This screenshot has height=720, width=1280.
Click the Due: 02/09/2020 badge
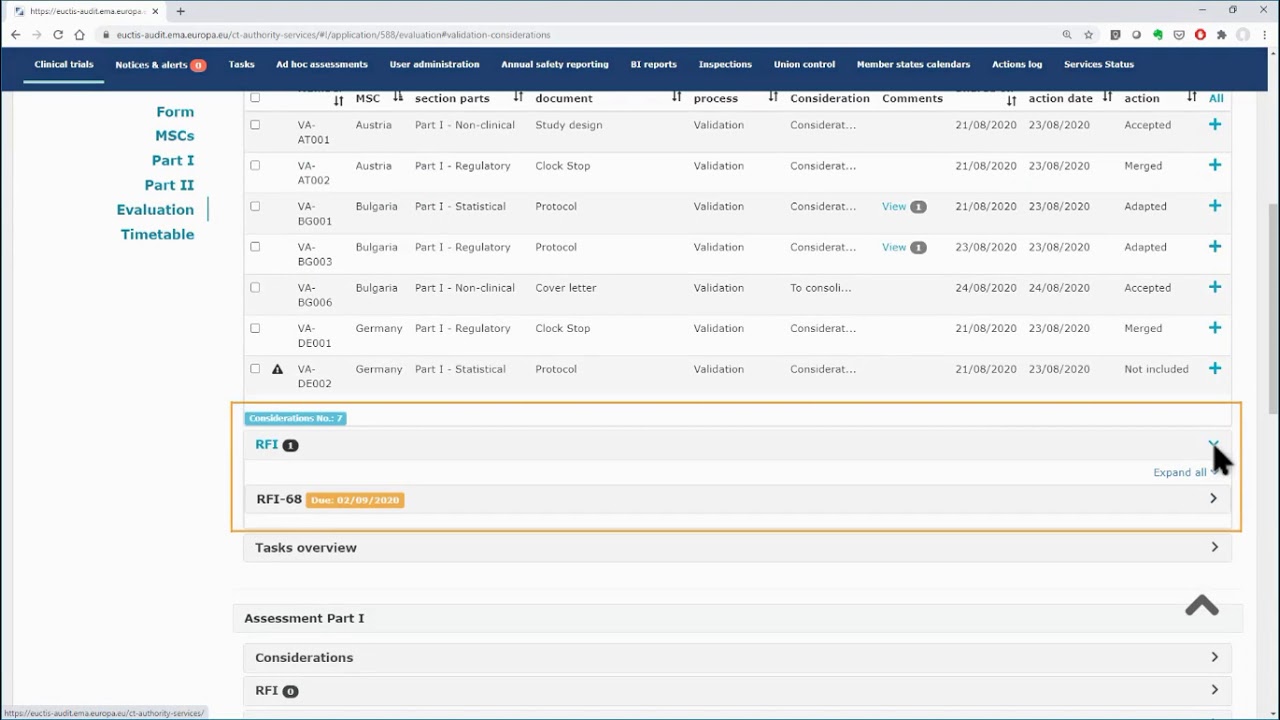coord(355,500)
